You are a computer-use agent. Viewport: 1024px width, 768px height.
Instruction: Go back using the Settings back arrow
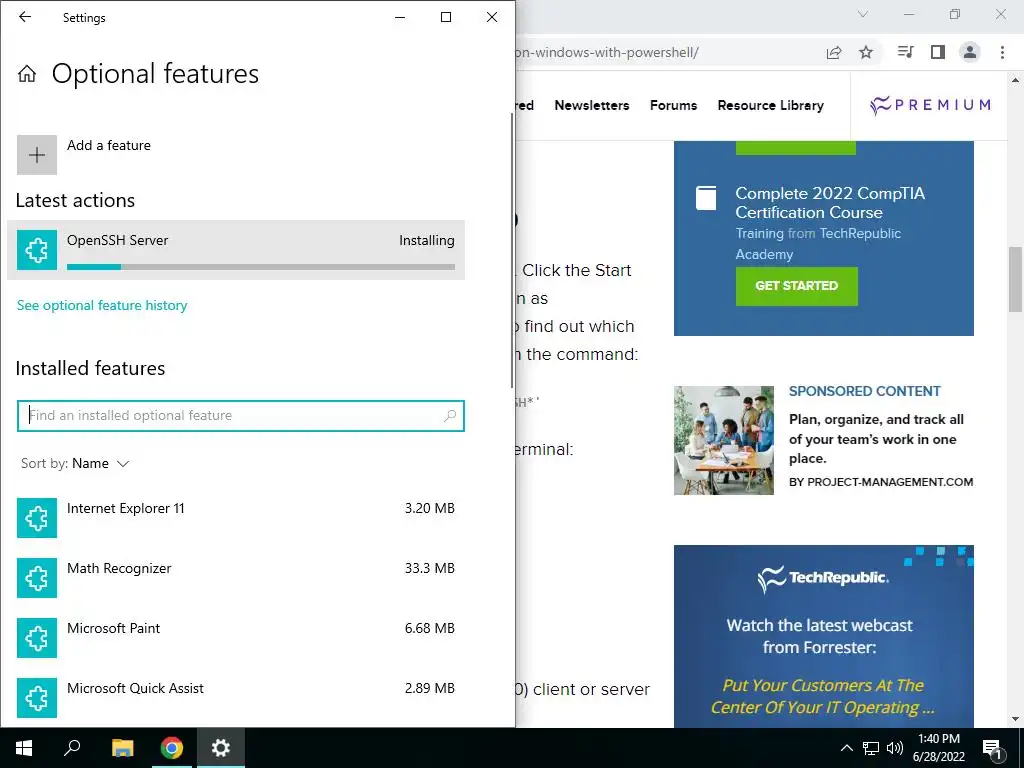25,17
